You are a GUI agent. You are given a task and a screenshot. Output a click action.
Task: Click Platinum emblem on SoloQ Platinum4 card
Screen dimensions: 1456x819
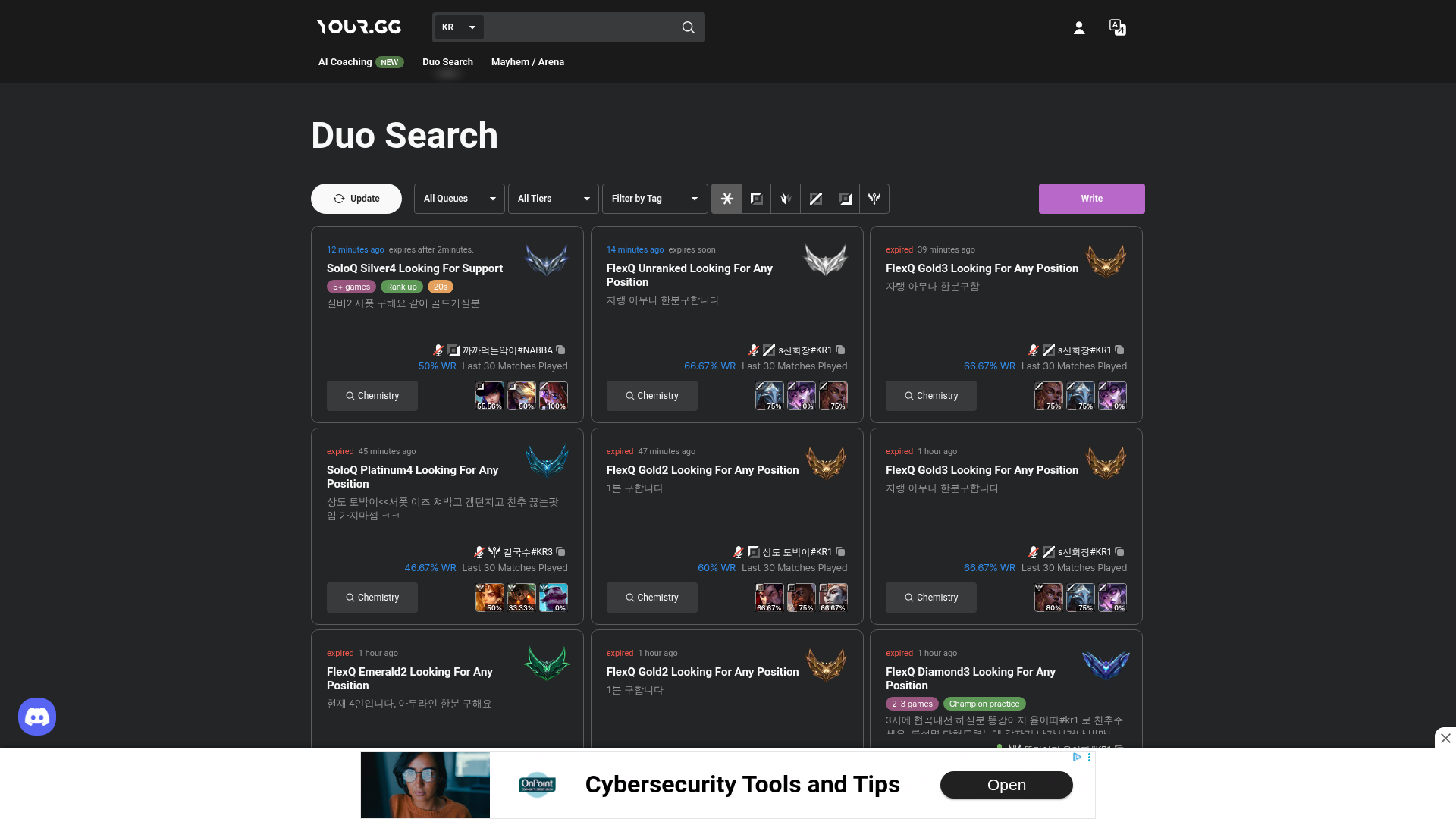point(546,462)
